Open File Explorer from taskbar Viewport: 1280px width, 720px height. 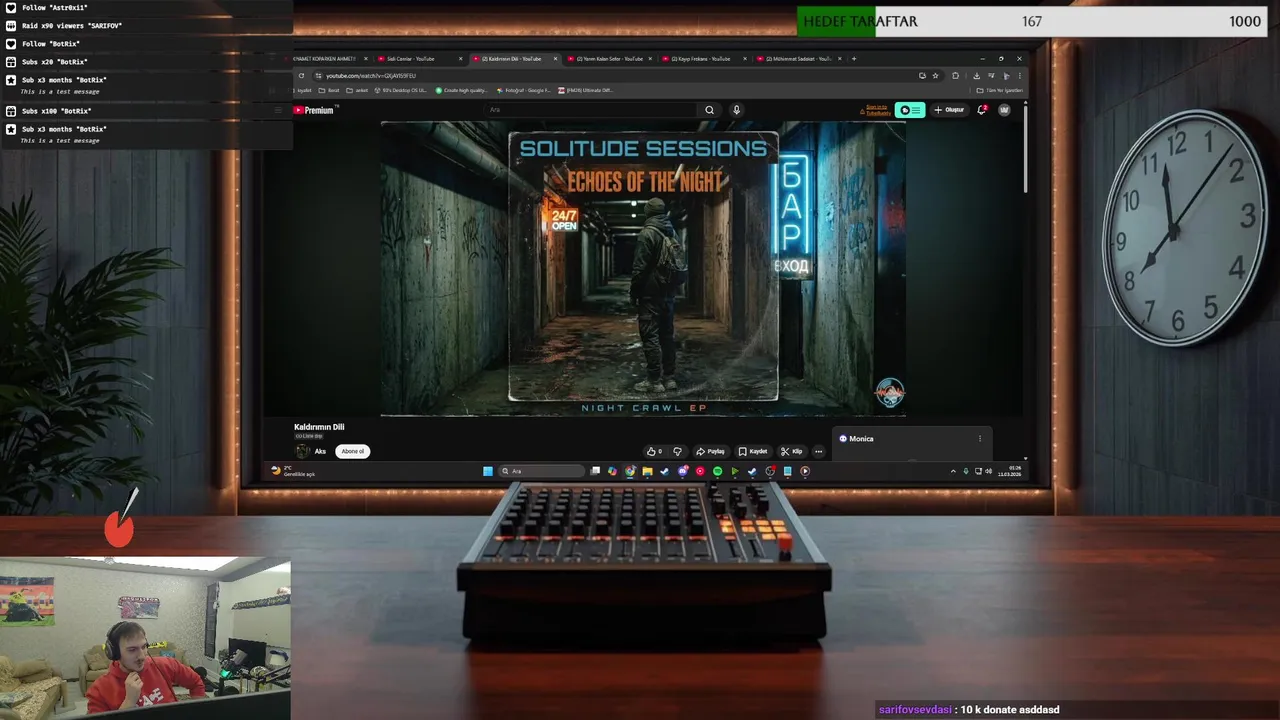[x=647, y=471]
